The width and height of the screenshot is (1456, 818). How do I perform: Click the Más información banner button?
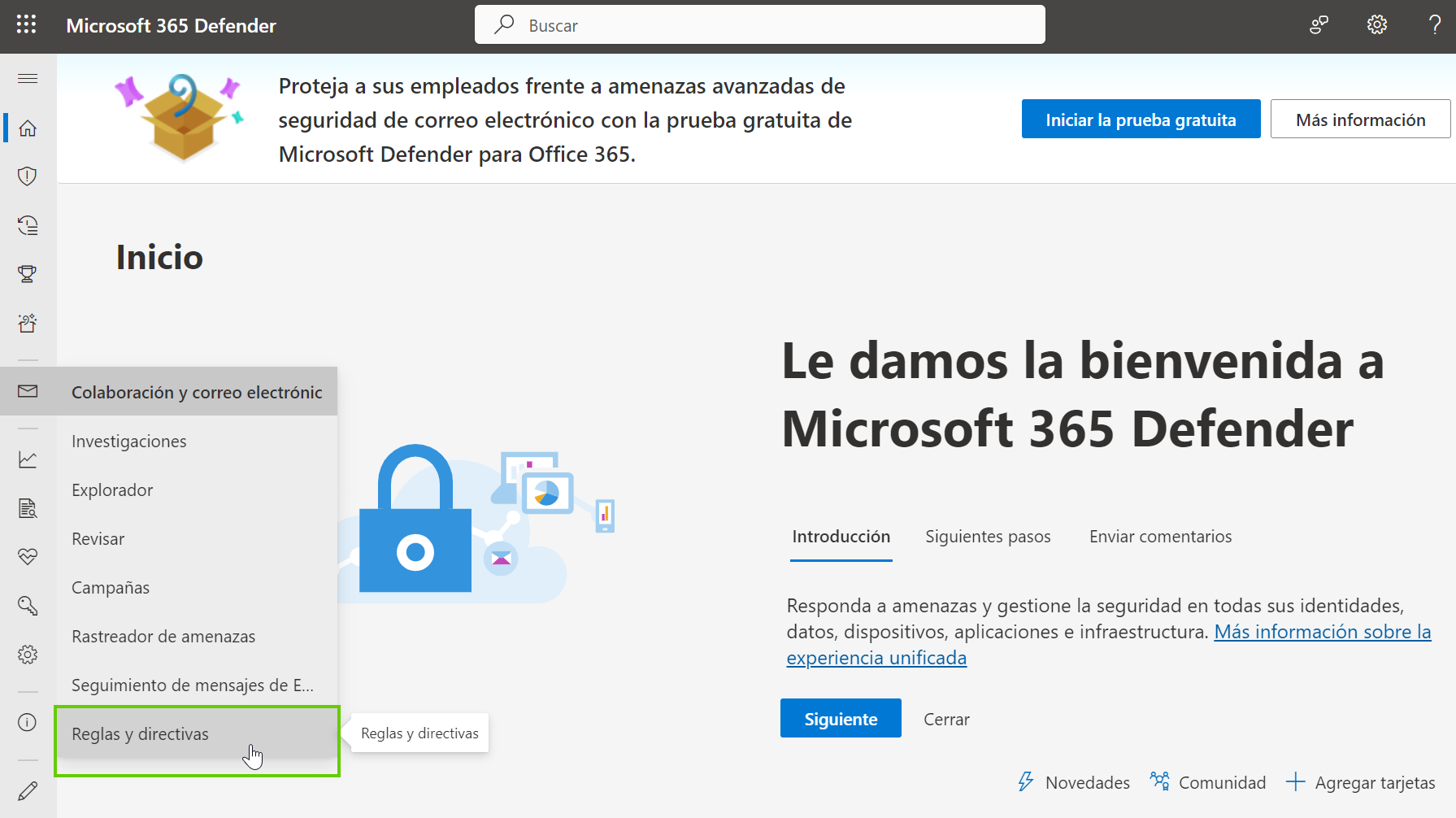(1360, 120)
